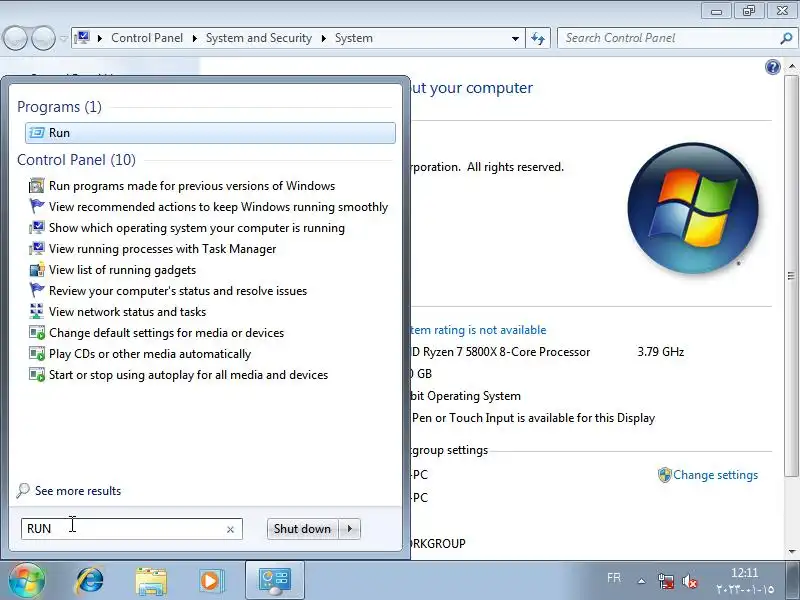Open the address bar history dropdown
The width and height of the screenshot is (800, 600).
515,38
